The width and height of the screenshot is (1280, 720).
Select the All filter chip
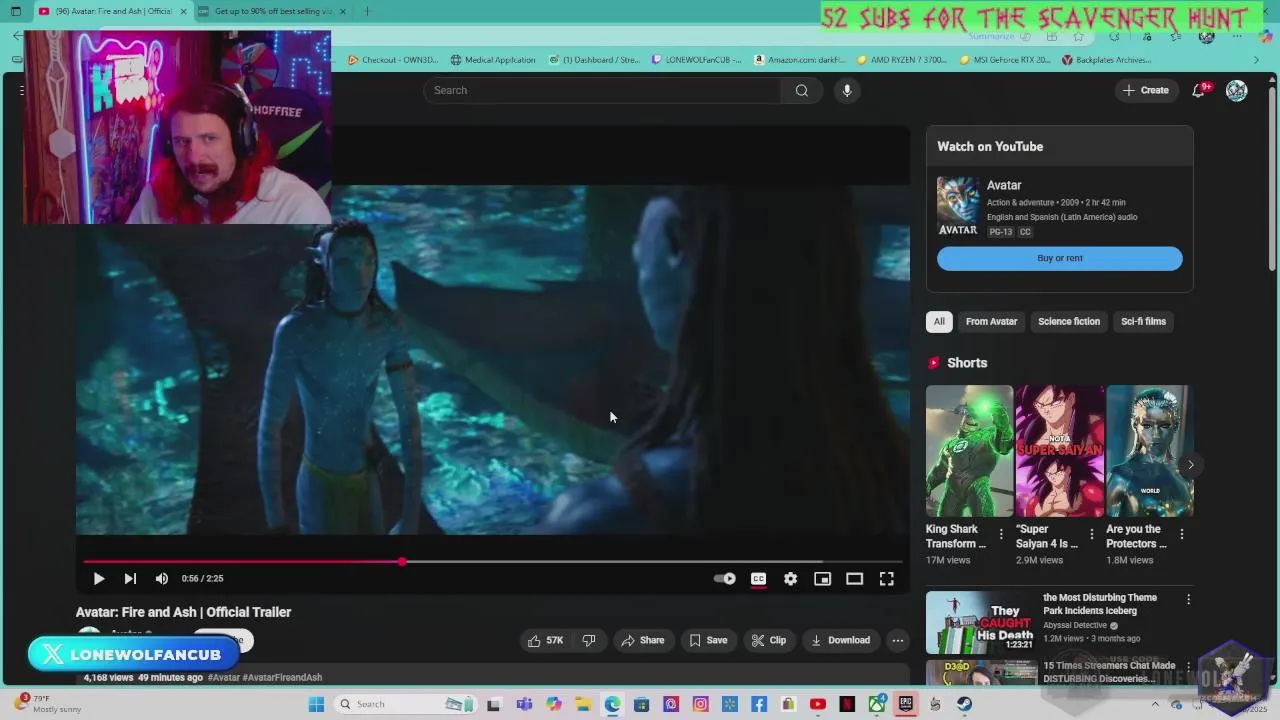click(939, 321)
